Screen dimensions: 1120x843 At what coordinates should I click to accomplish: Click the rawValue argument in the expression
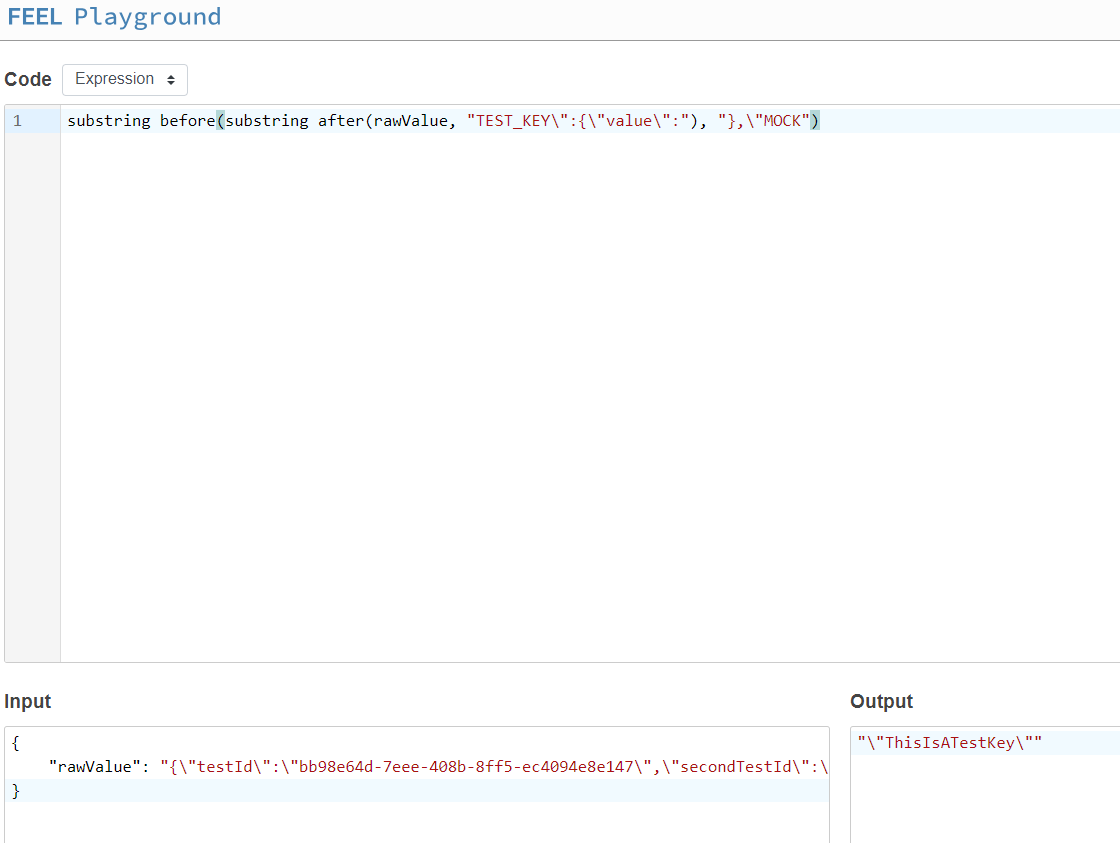[410, 121]
